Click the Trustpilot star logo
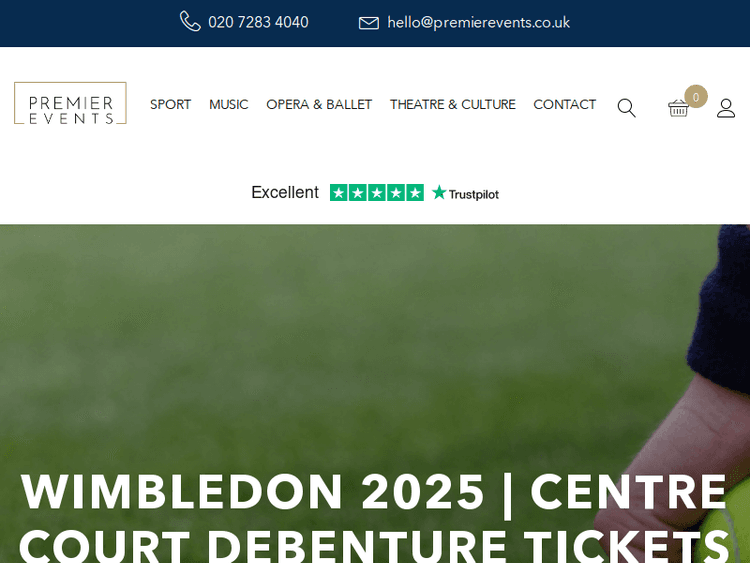The height and width of the screenshot is (563, 750). click(x=439, y=192)
